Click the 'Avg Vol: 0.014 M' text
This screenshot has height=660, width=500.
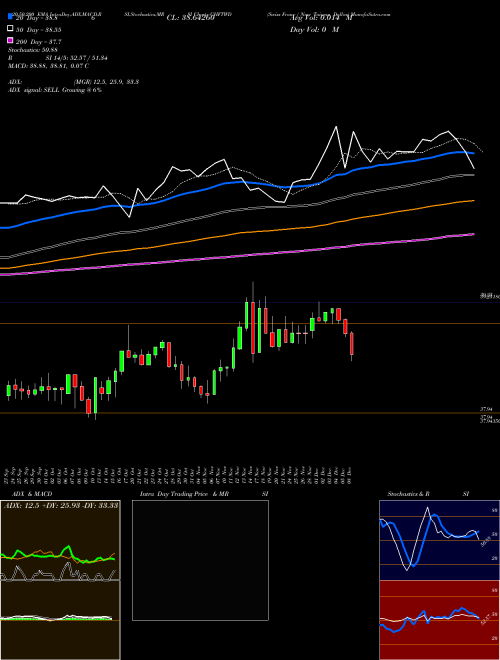click(x=321, y=18)
